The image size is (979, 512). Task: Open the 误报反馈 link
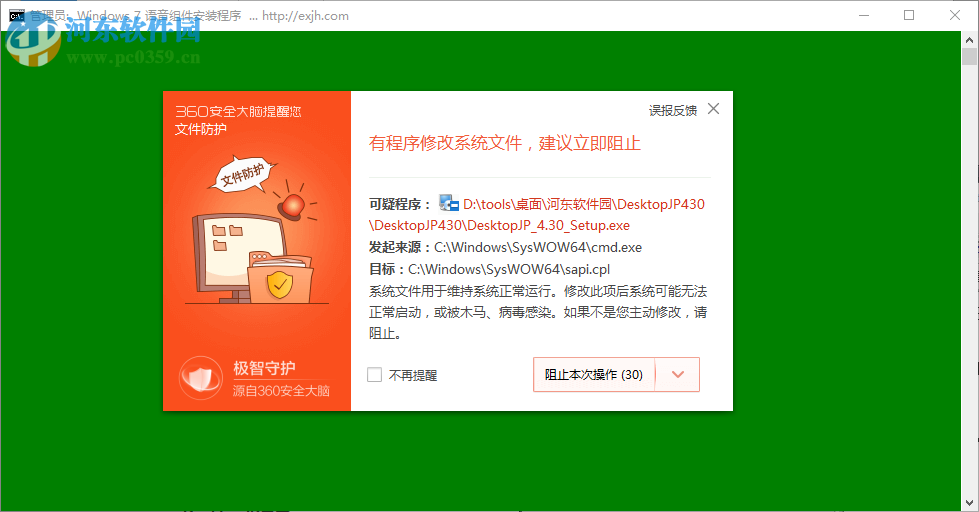672,111
